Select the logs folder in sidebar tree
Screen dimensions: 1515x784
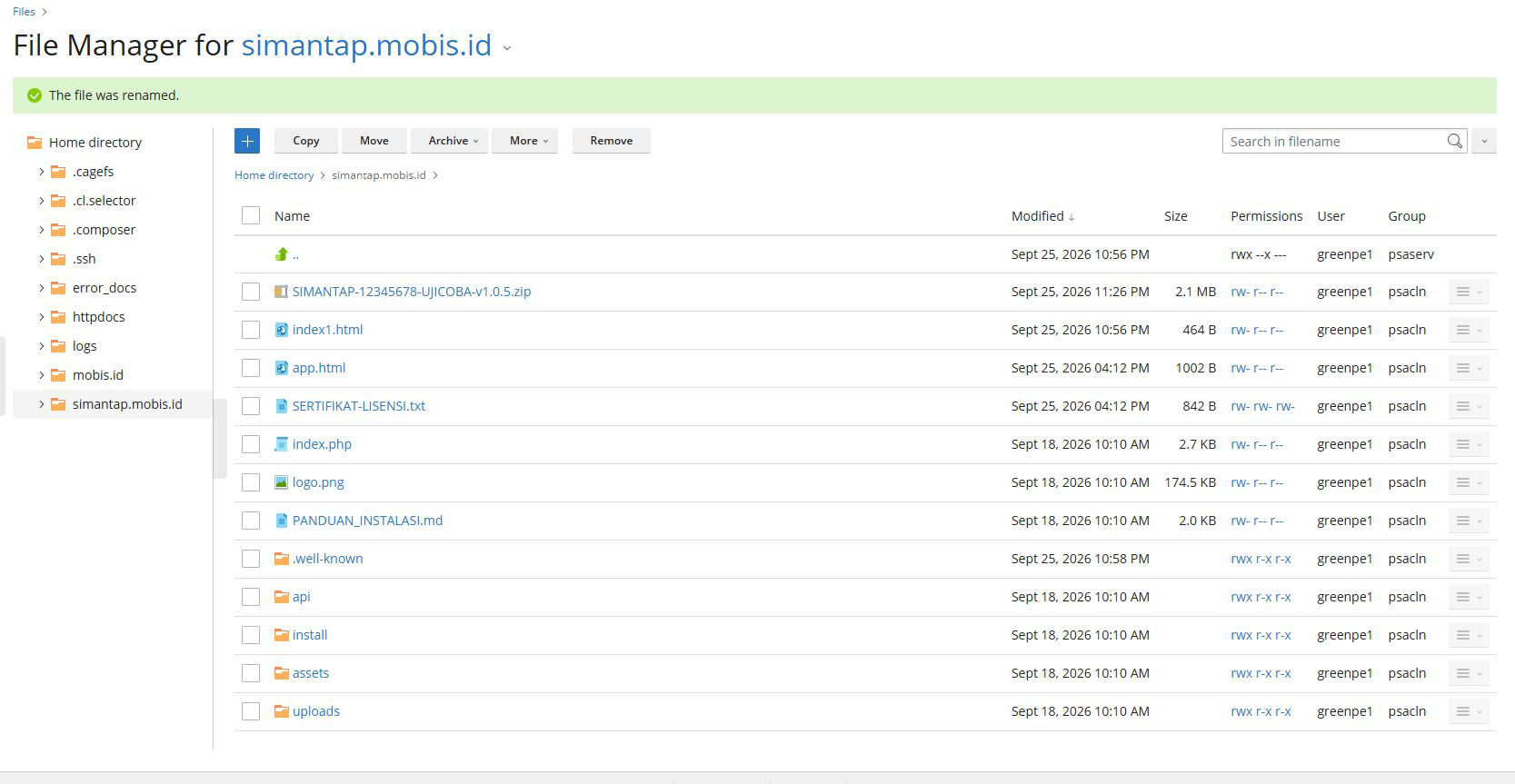(85, 346)
